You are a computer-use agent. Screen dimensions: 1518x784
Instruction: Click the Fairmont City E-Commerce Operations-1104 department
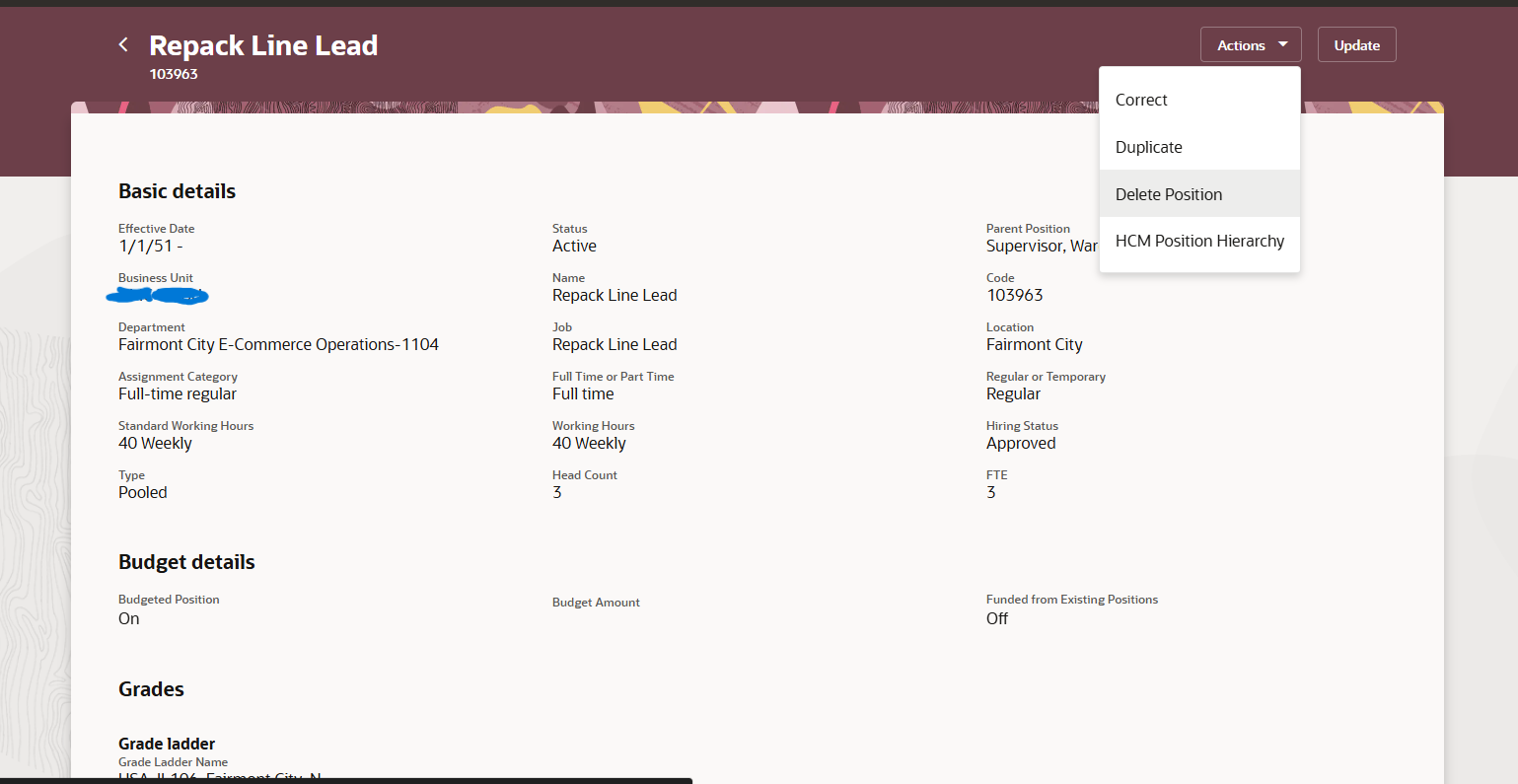(278, 344)
